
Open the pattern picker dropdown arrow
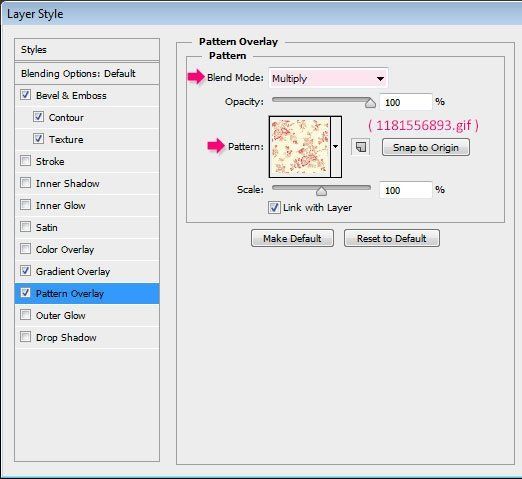point(336,147)
